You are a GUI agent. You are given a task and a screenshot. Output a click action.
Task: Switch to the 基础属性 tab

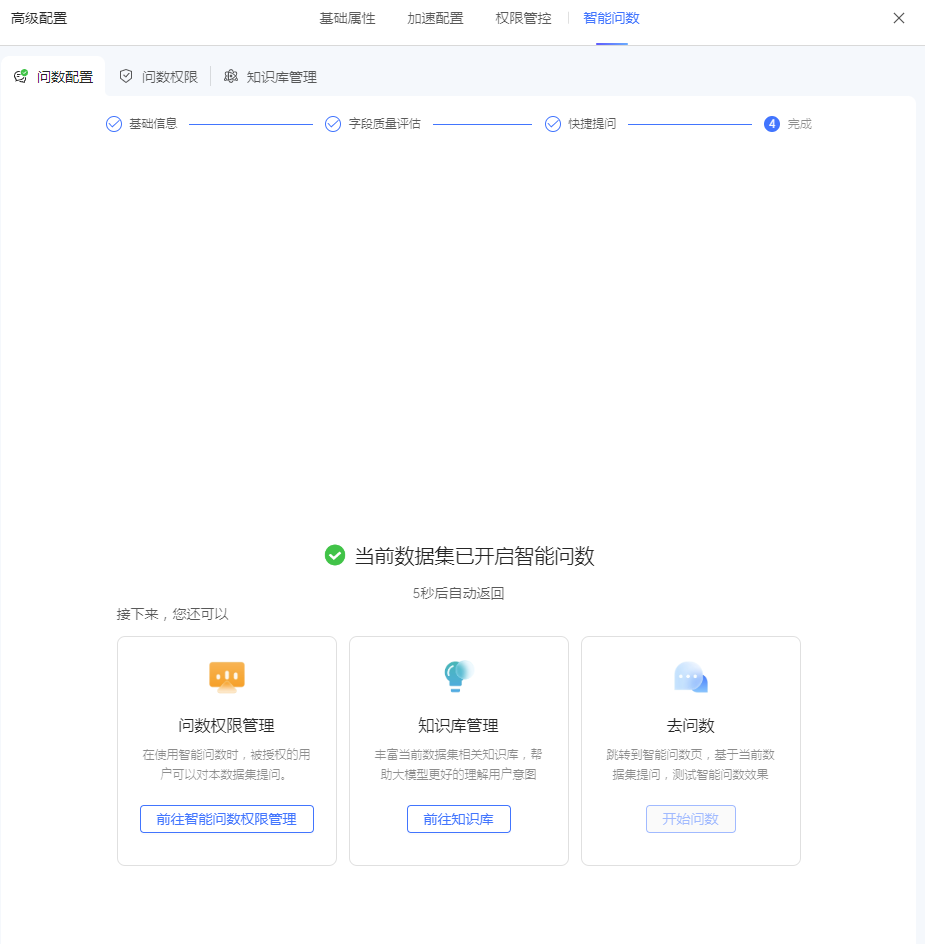pyautogui.click(x=347, y=19)
